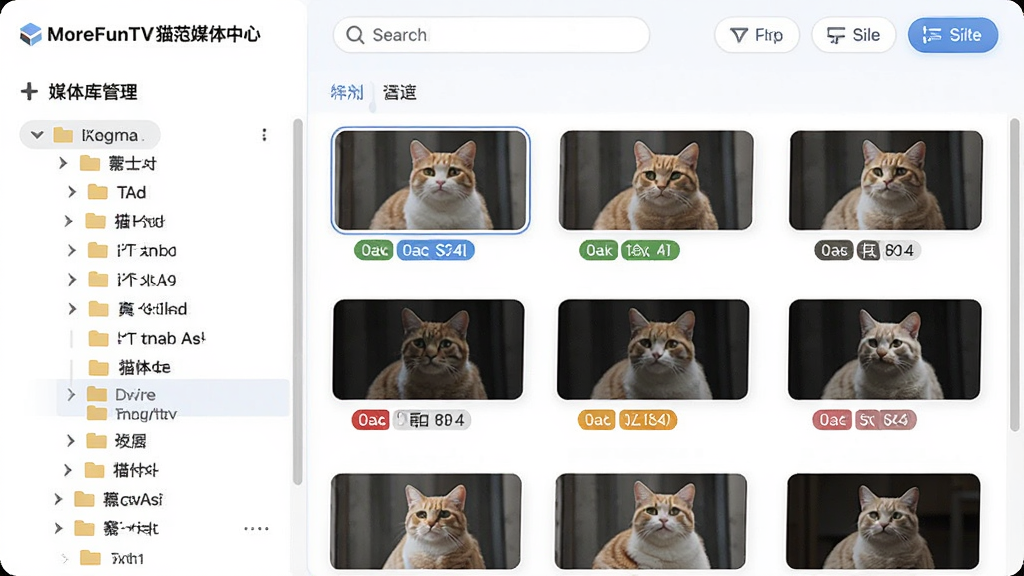
Task: Open the four-dot more options in the sidebar
Action: click(256, 528)
